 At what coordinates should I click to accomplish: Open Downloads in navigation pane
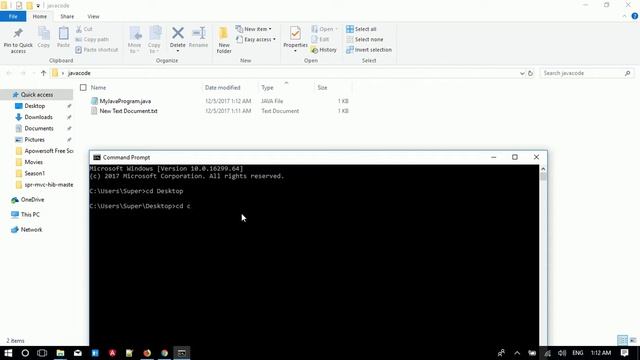point(38,117)
